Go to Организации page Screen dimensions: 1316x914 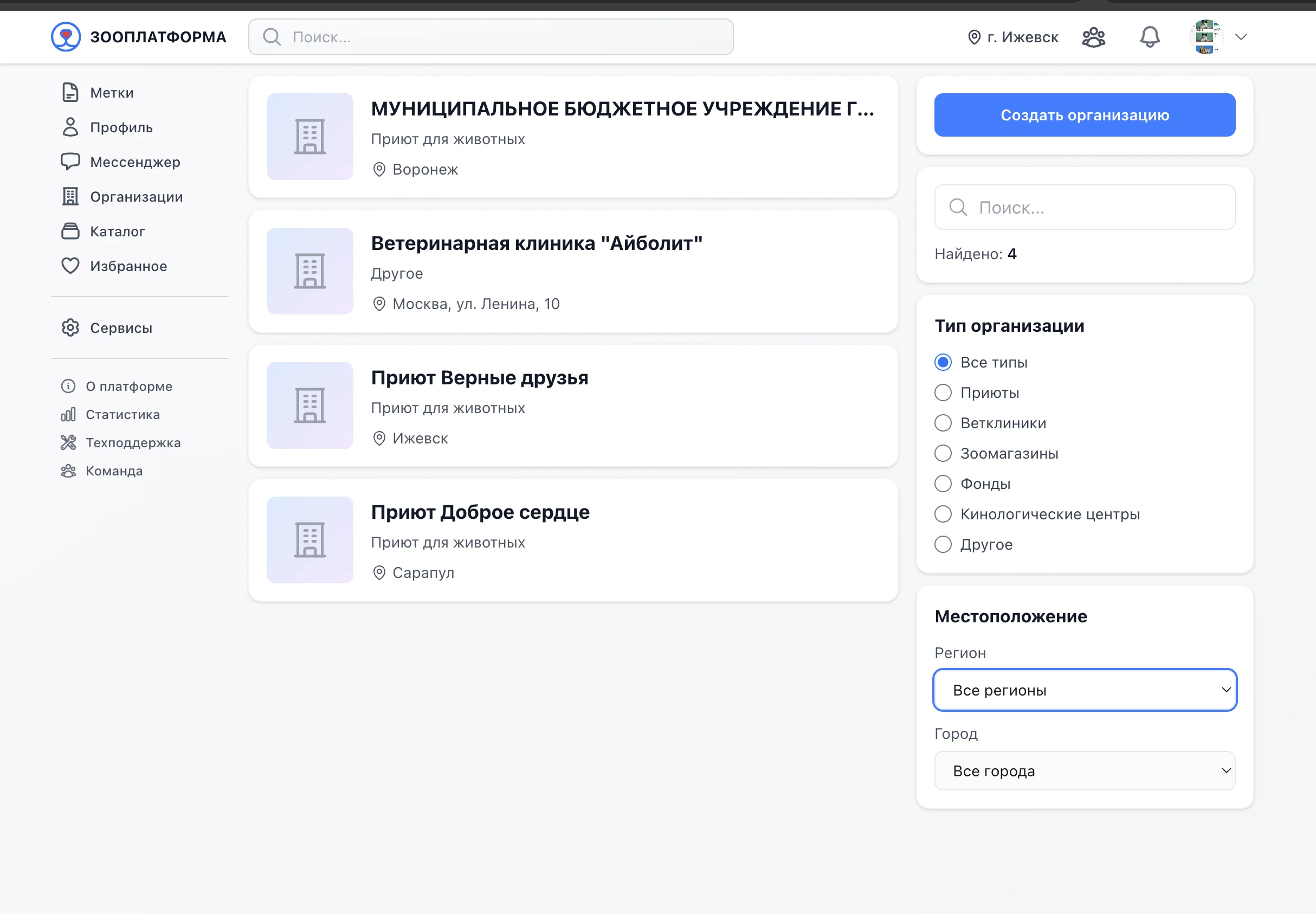click(x=136, y=196)
